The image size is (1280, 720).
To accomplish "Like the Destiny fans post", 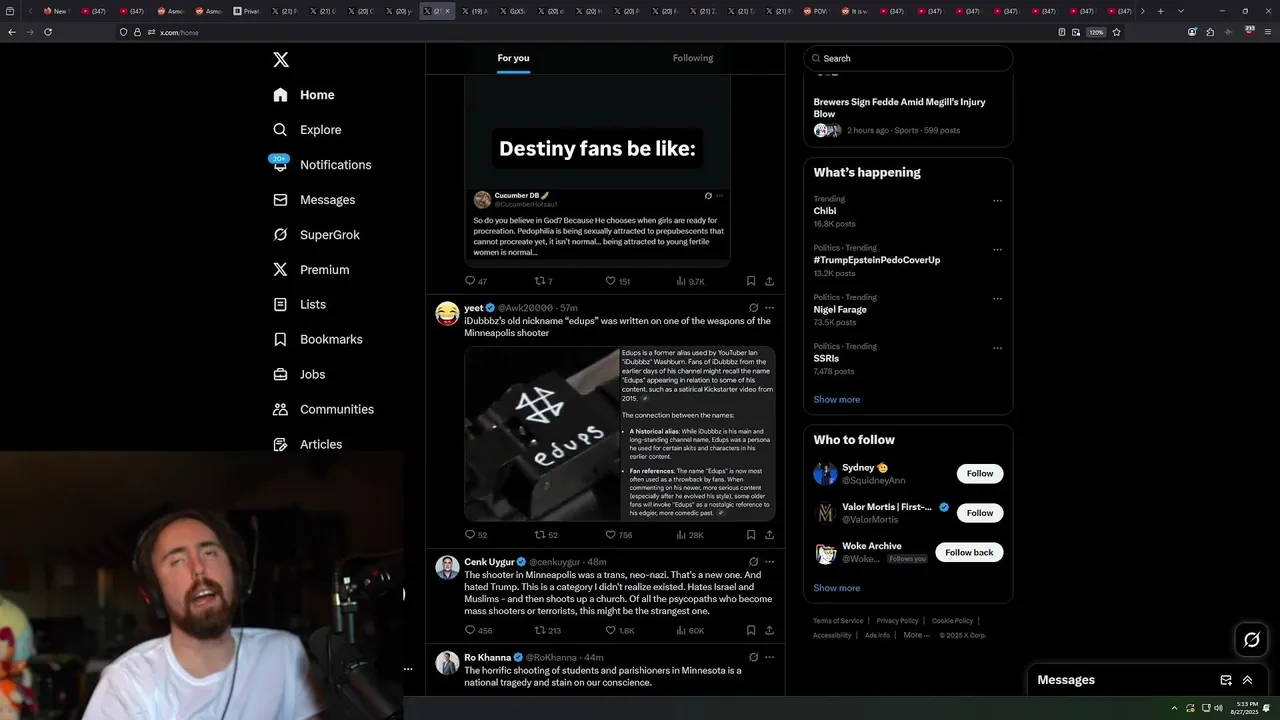I will coord(617,281).
